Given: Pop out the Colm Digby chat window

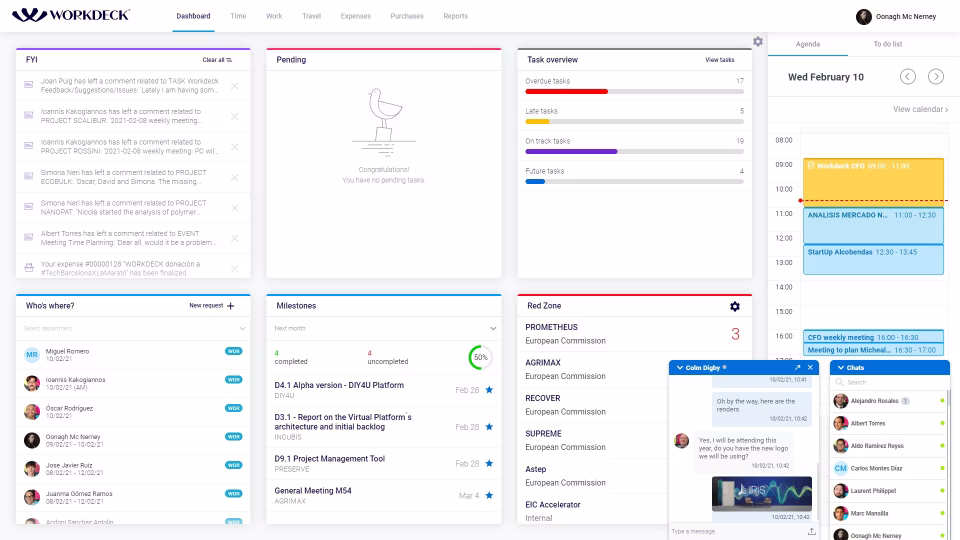Looking at the screenshot, I should click(x=797, y=368).
